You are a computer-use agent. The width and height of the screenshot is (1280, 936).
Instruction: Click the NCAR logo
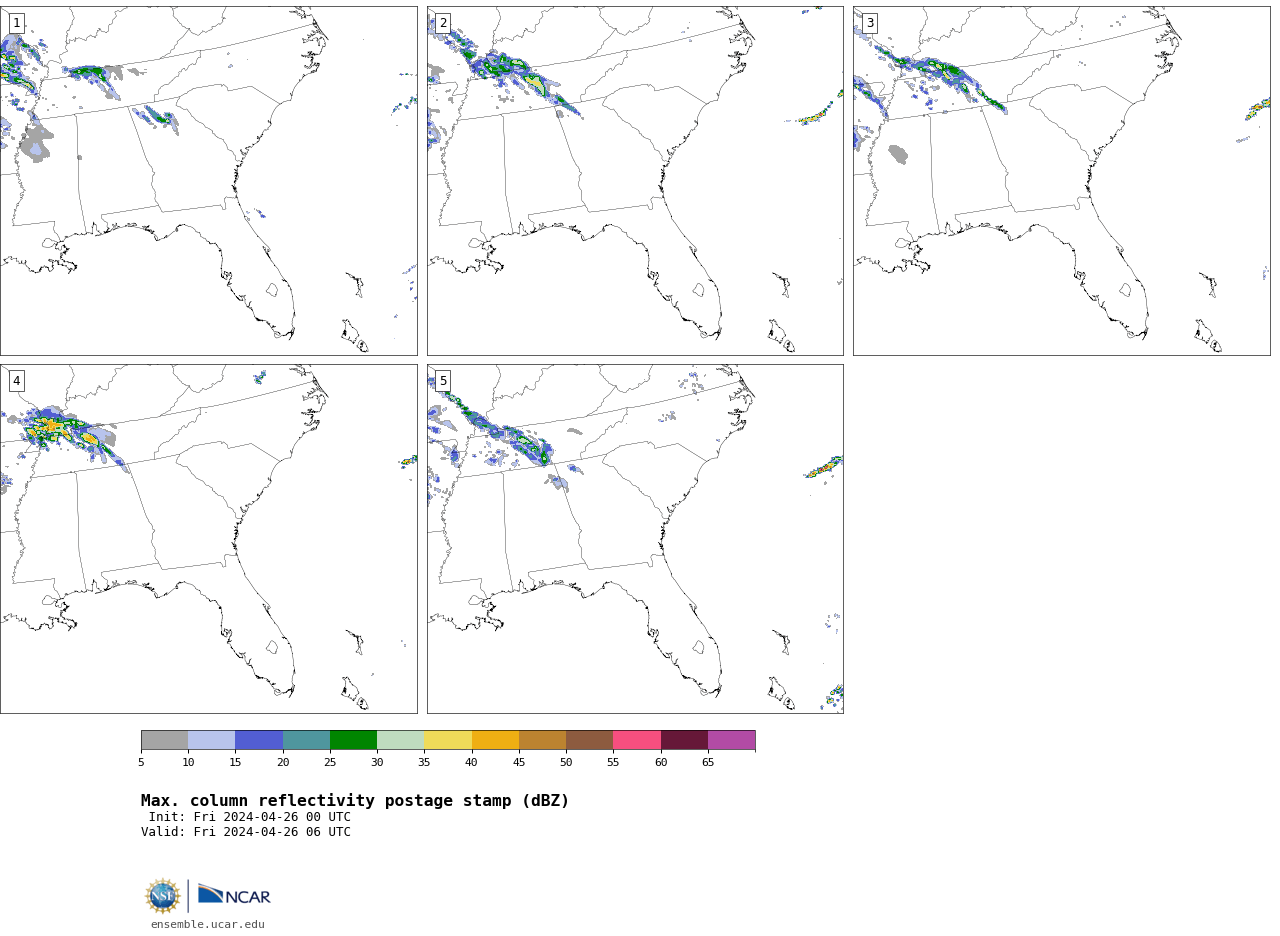(x=234, y=895)
